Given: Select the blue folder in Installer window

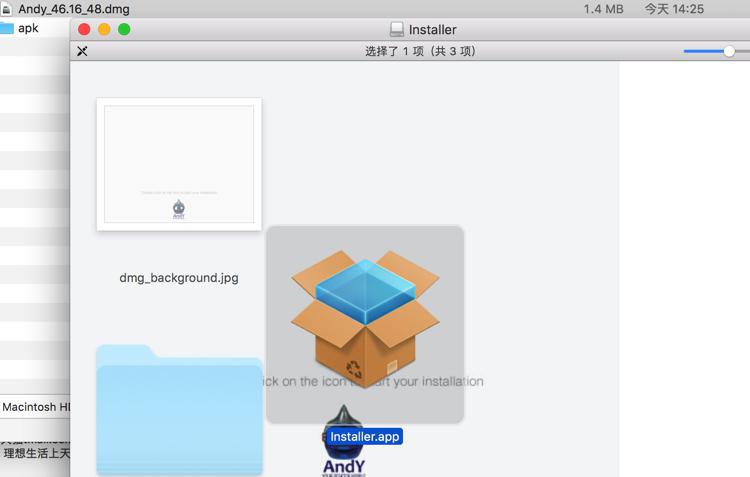Looking at the screenshot, I should 179,410.
